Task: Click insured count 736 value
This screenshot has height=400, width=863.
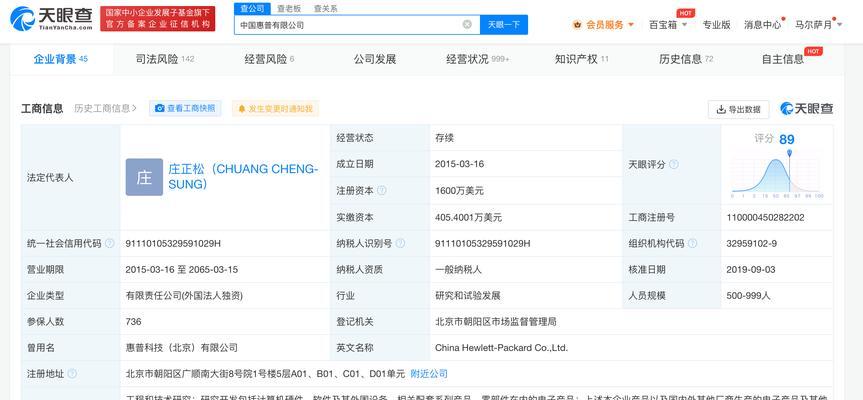Action: (x=133, y=321)
